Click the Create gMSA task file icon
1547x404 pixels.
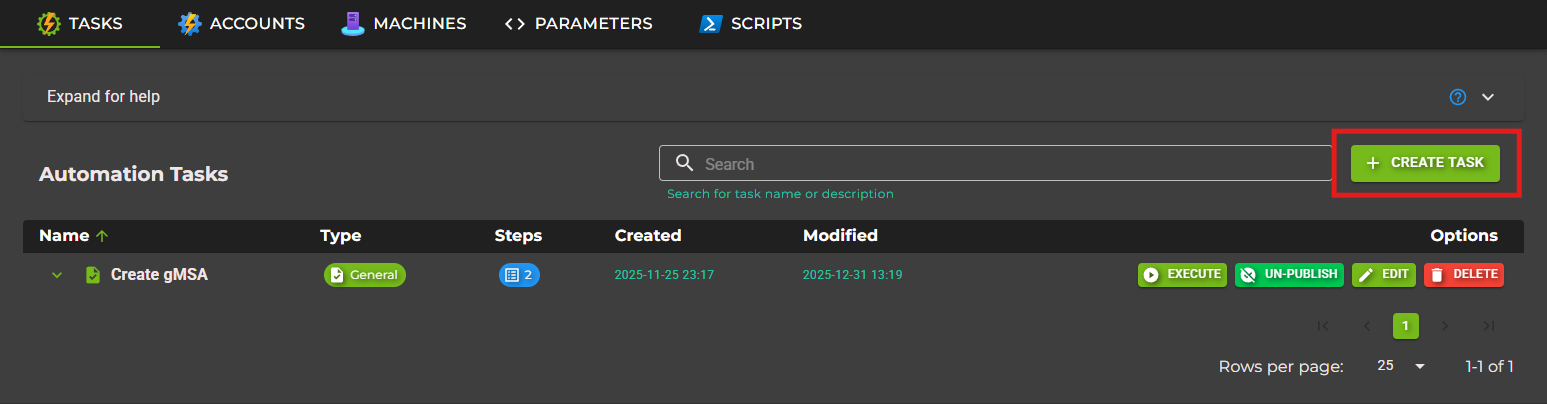[93, 274]
